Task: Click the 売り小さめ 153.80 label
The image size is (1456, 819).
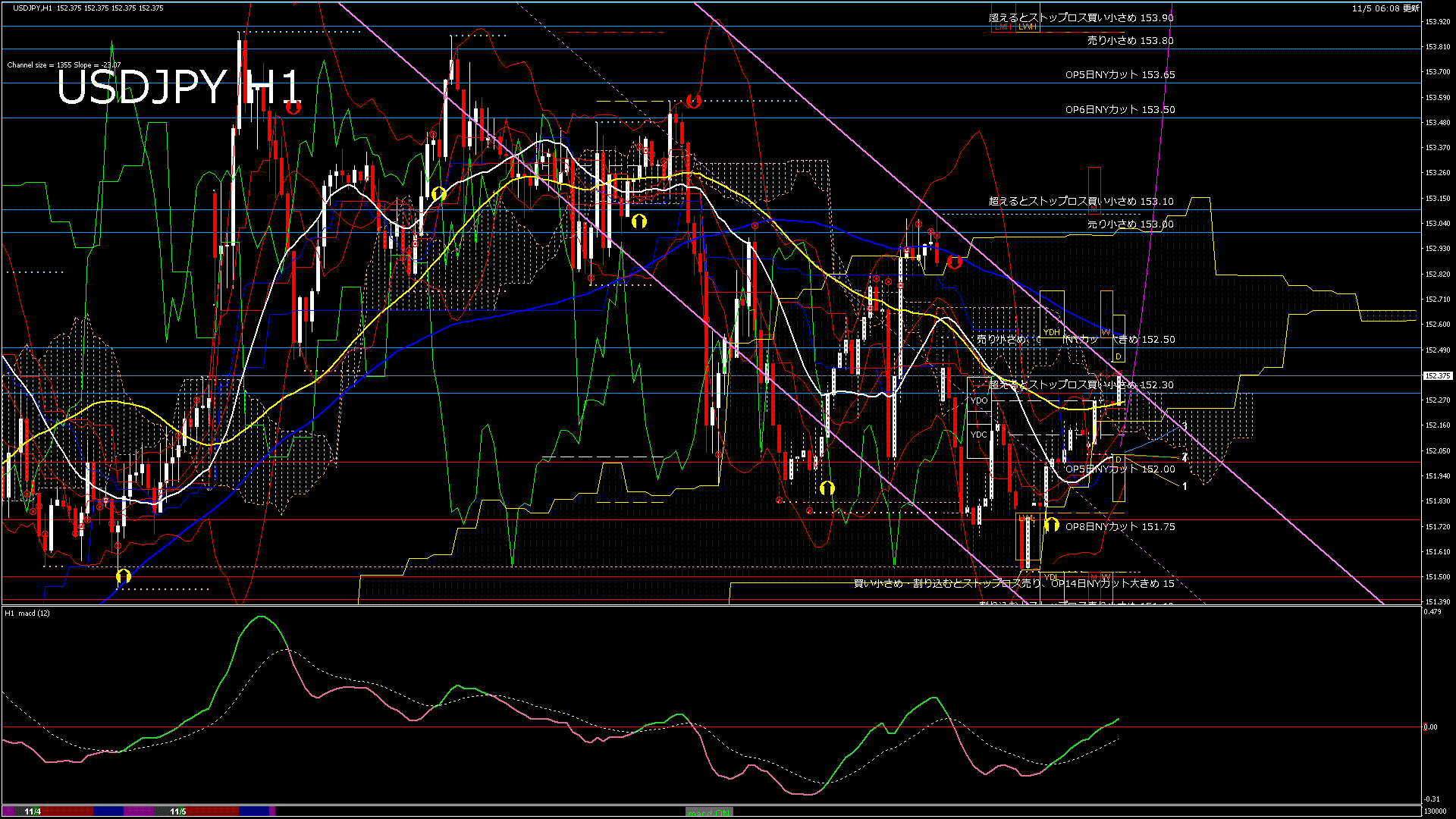Action: [x=1130, y=41]
